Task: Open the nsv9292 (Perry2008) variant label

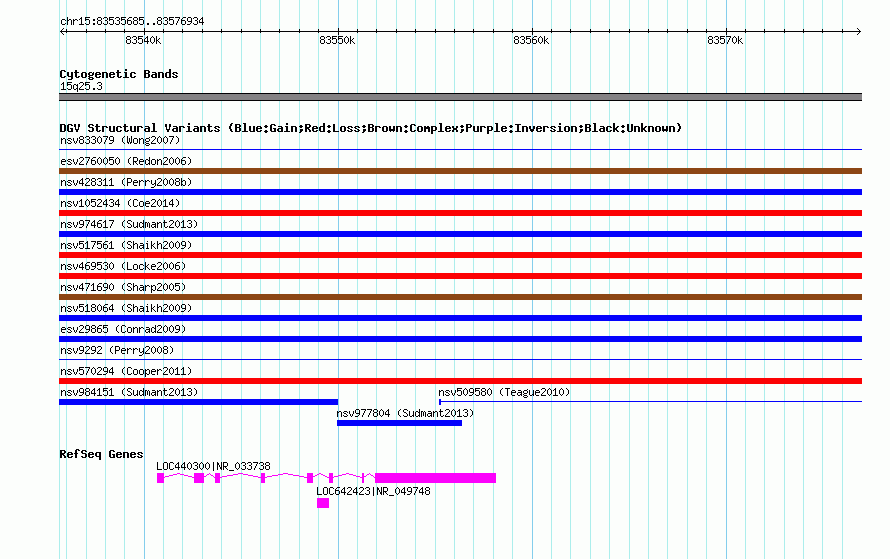Action: [117, 350]
